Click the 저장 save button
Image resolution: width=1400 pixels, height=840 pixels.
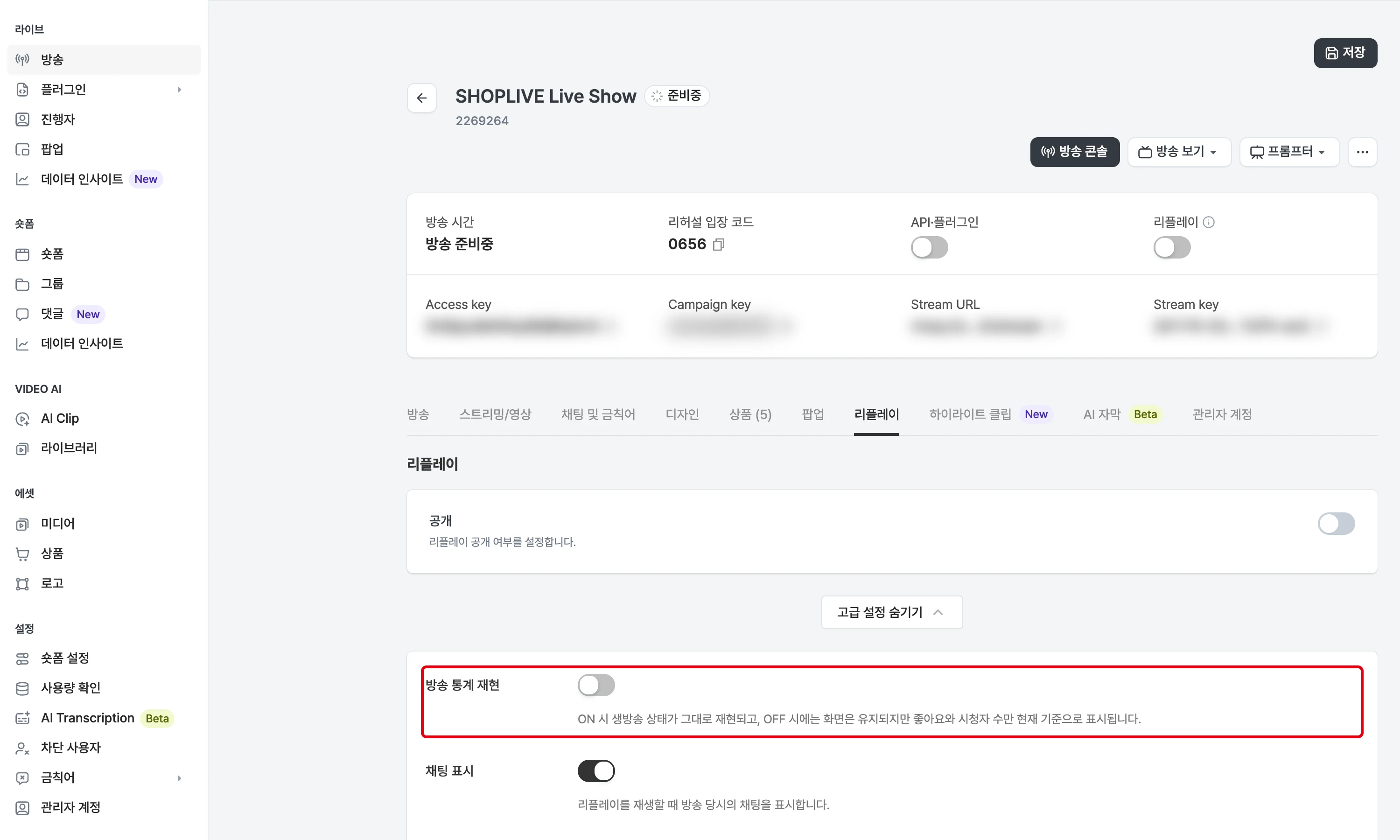[x=1345, y=53]
